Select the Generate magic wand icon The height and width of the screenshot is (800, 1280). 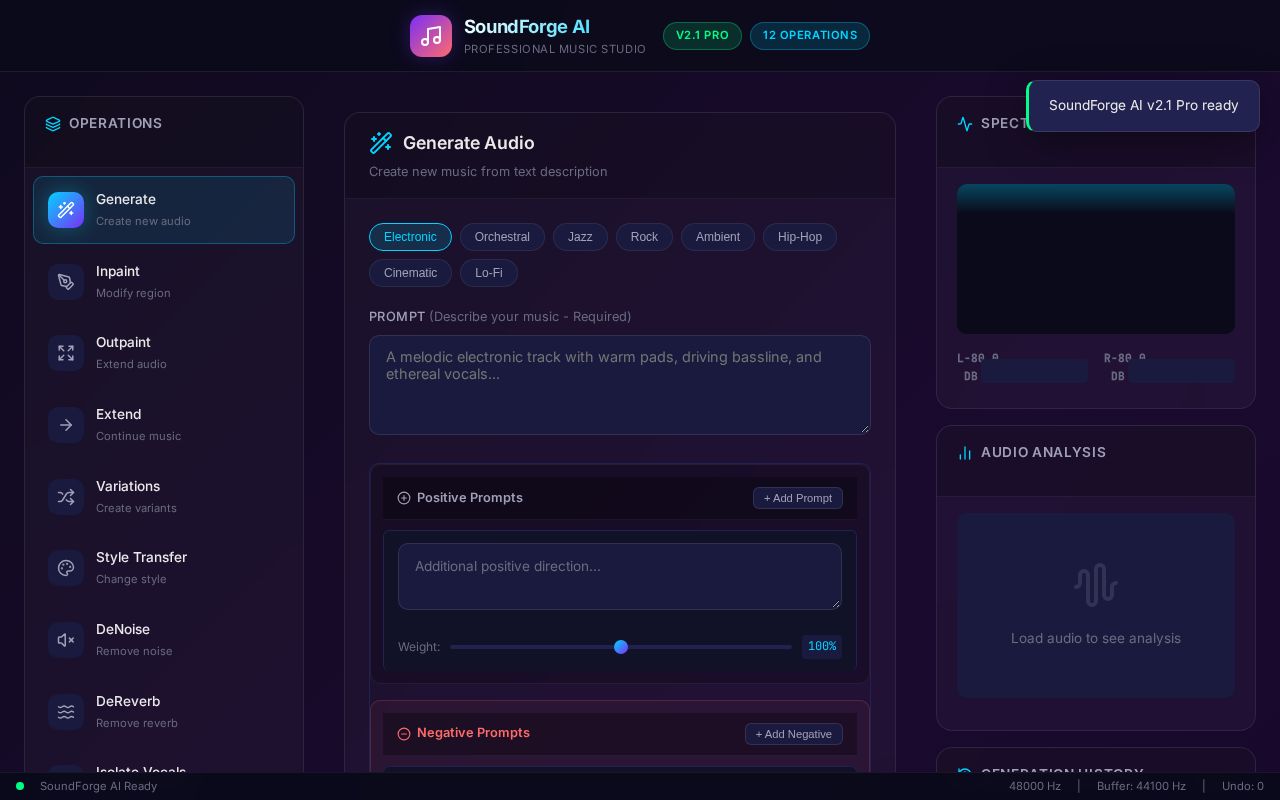coord(66,210)
